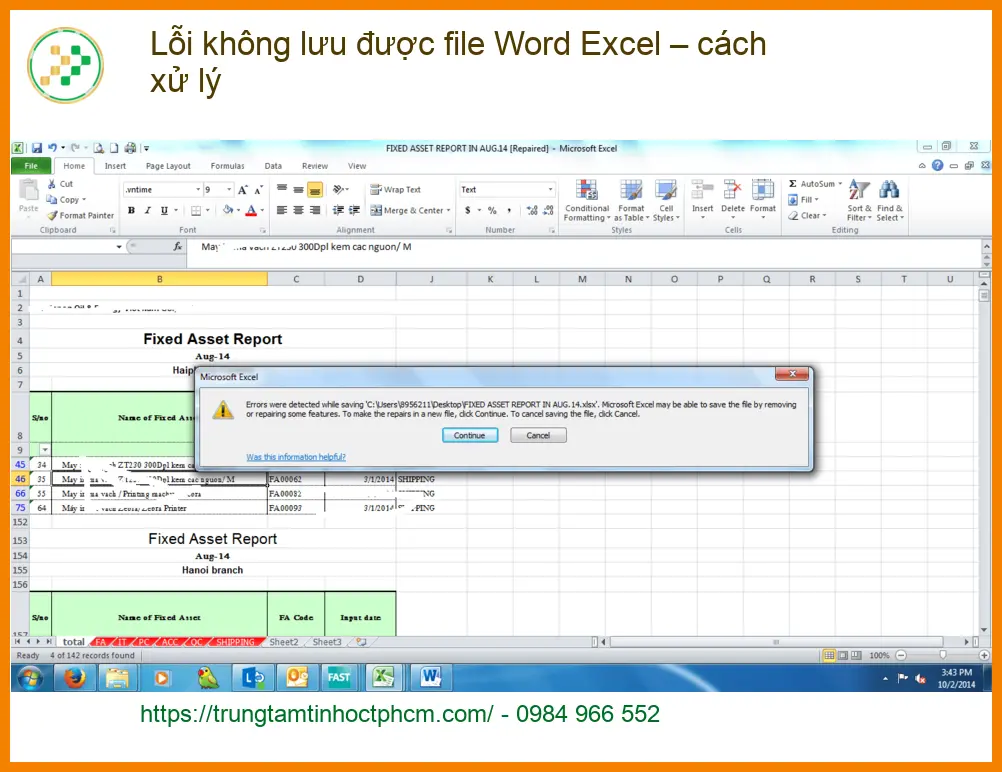The width and height of the screenshot is (1002, 772).
Task: Click the Font Color letter A icon
Action: [x=252, y=210]
